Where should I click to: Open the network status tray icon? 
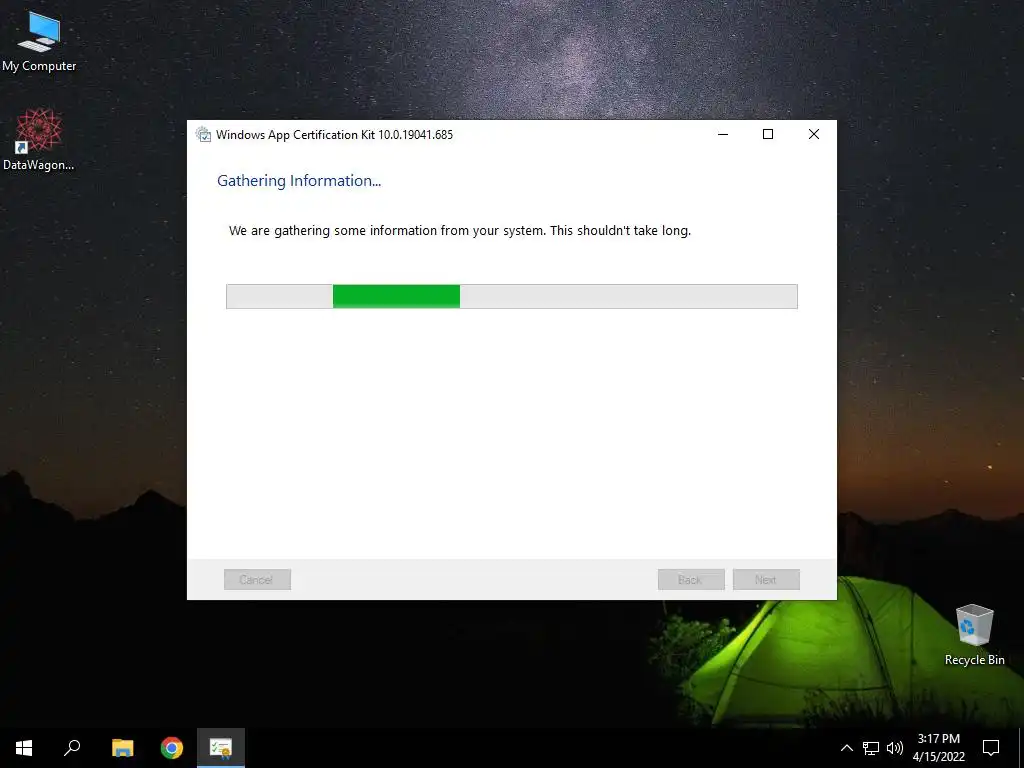click(x=871, y=748)
